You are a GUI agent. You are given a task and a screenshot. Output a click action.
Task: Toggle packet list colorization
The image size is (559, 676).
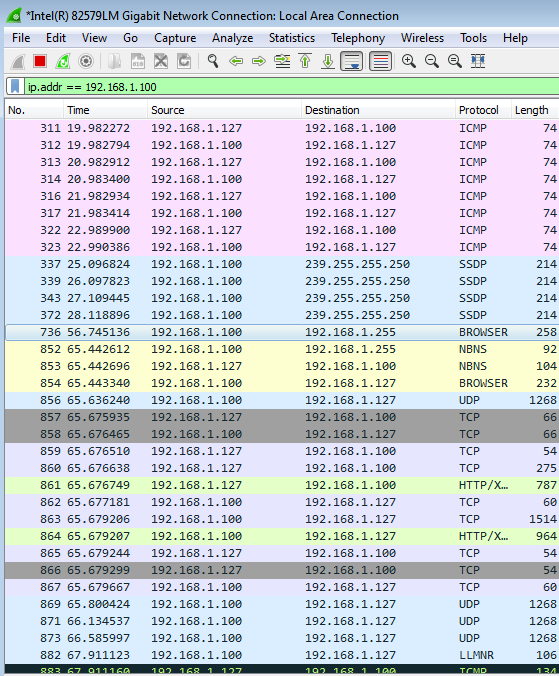tap(381, 61)
